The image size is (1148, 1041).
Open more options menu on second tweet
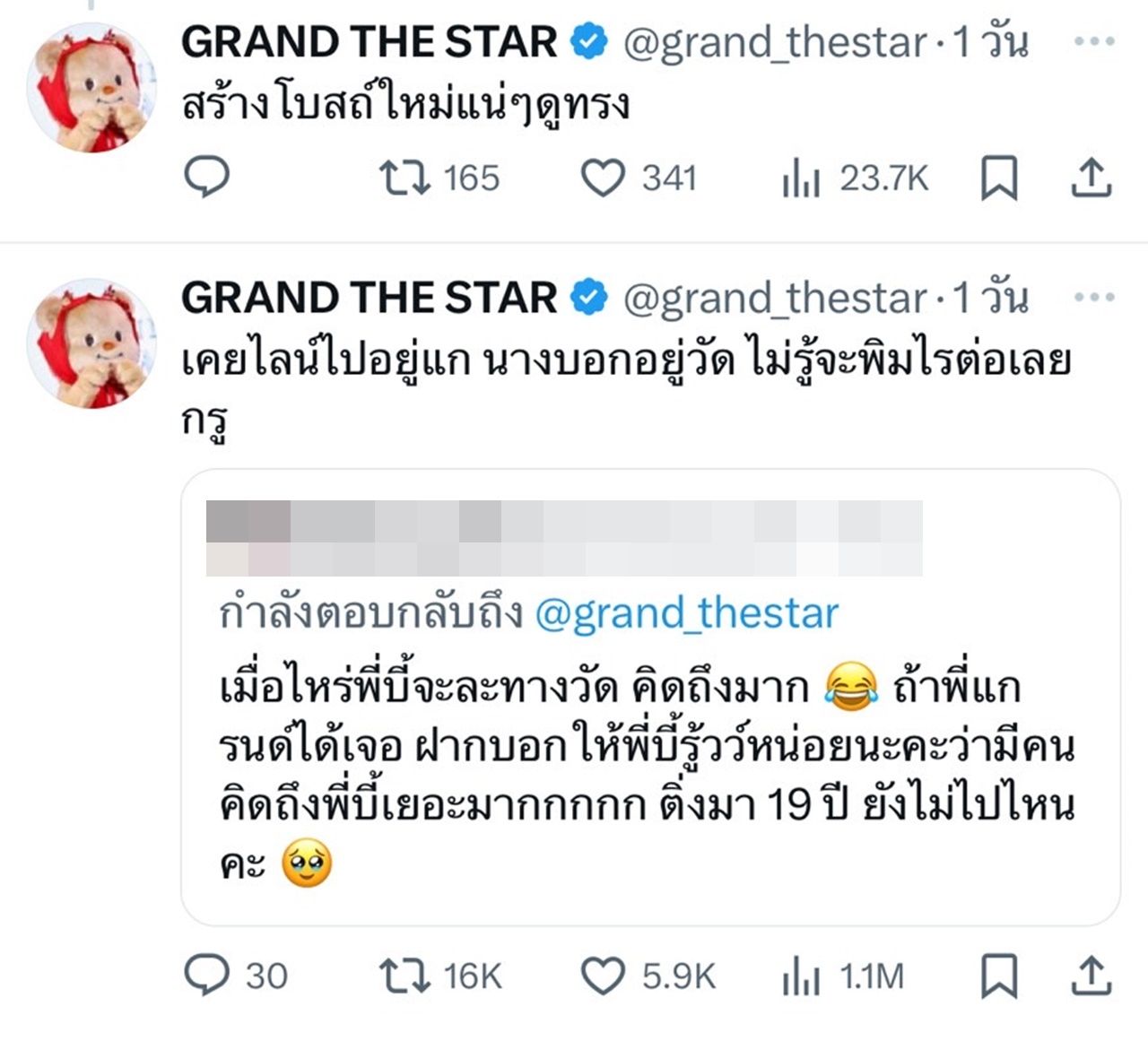1094,298
